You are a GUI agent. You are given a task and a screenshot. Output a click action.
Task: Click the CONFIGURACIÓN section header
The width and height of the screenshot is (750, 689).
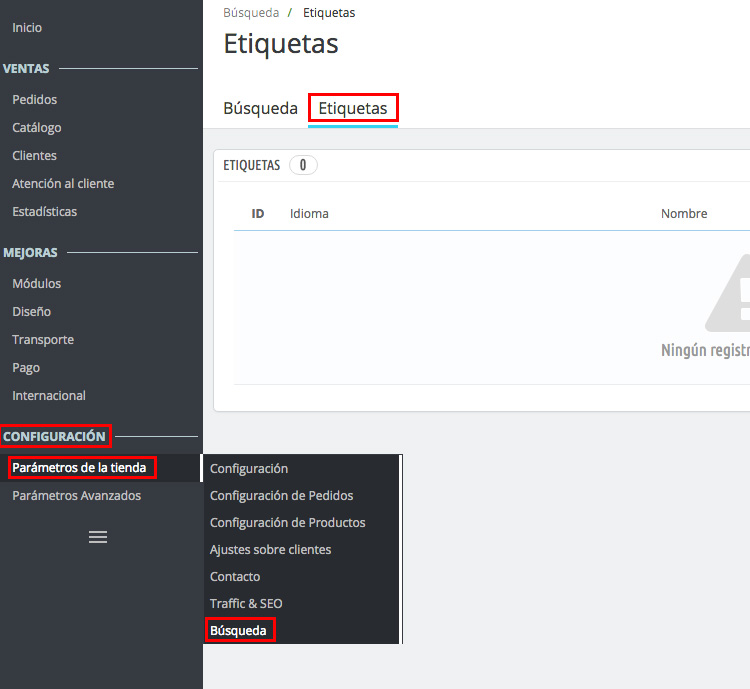[x=54, y=436]
